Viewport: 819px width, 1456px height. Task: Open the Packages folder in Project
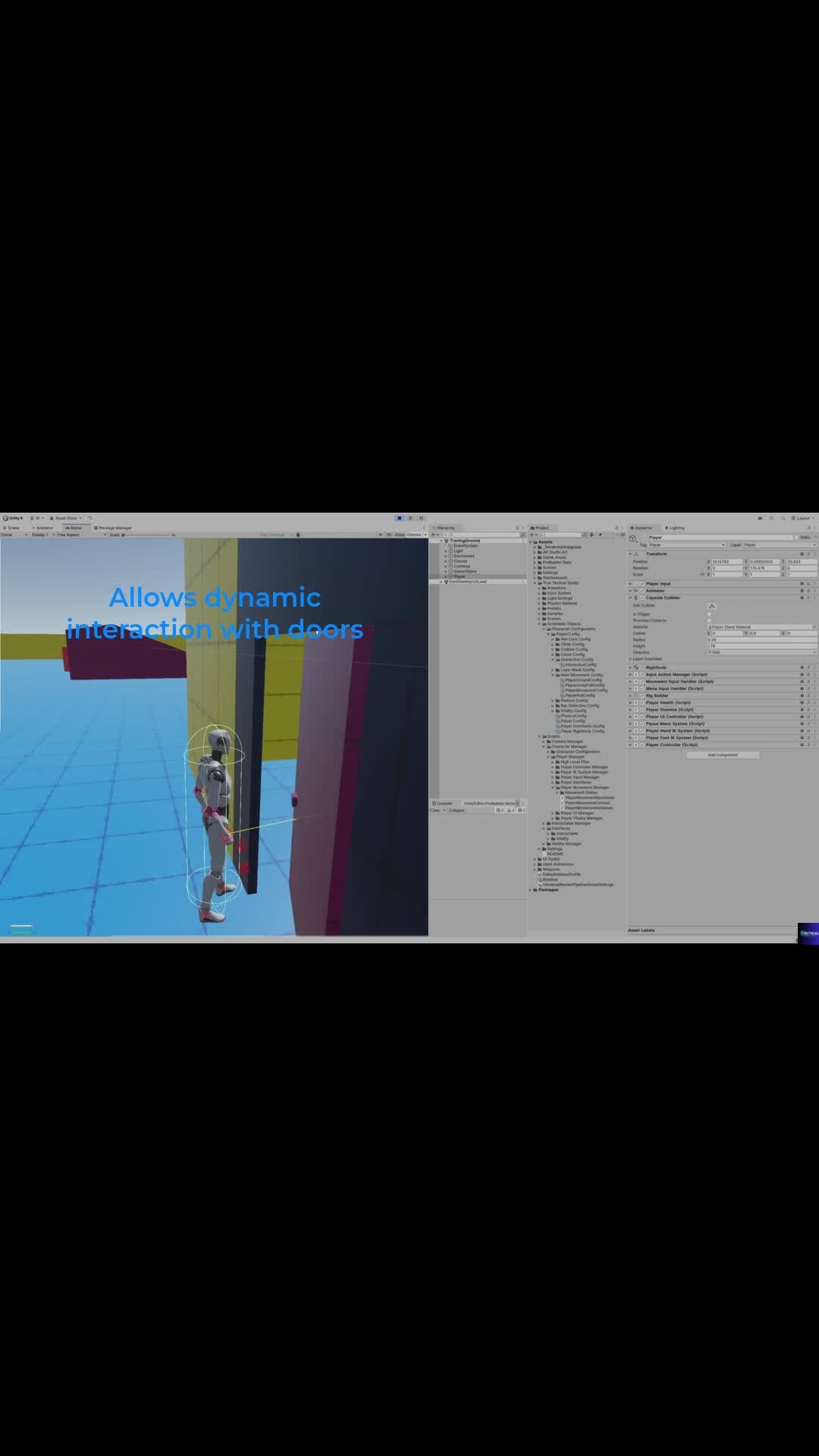(548, 890)
